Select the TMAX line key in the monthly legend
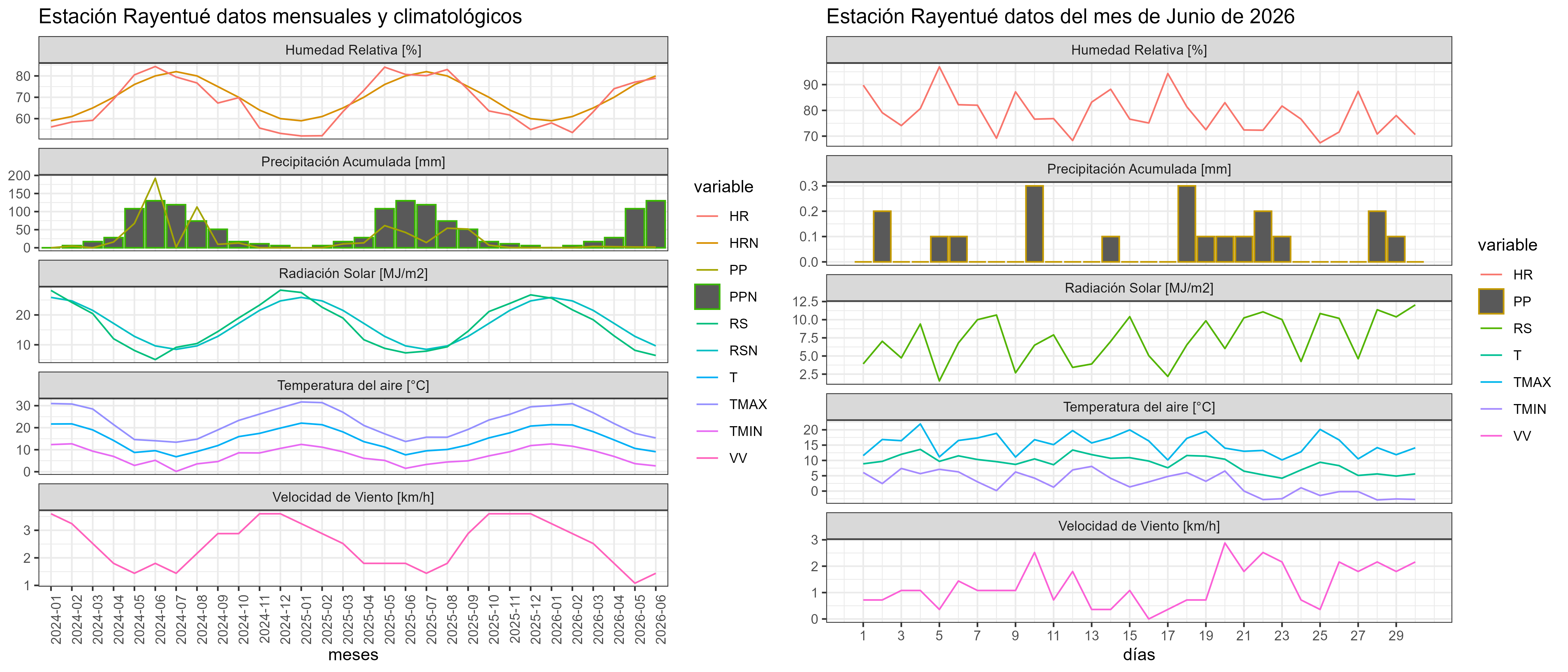Viewport: 1568px width, 672px height. click(707, 404)
